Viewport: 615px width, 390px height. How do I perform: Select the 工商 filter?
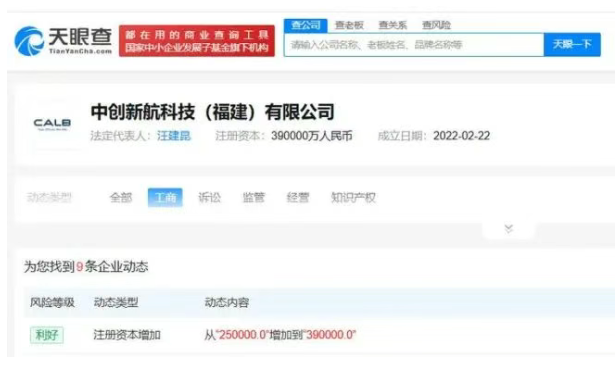165,197
